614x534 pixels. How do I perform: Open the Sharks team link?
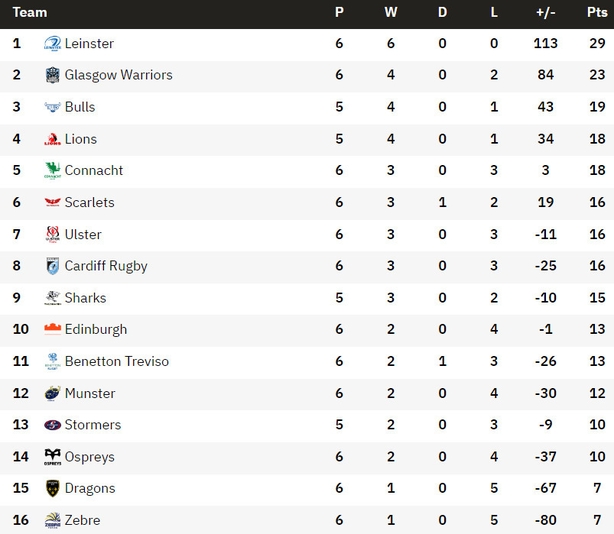point(85,298)
